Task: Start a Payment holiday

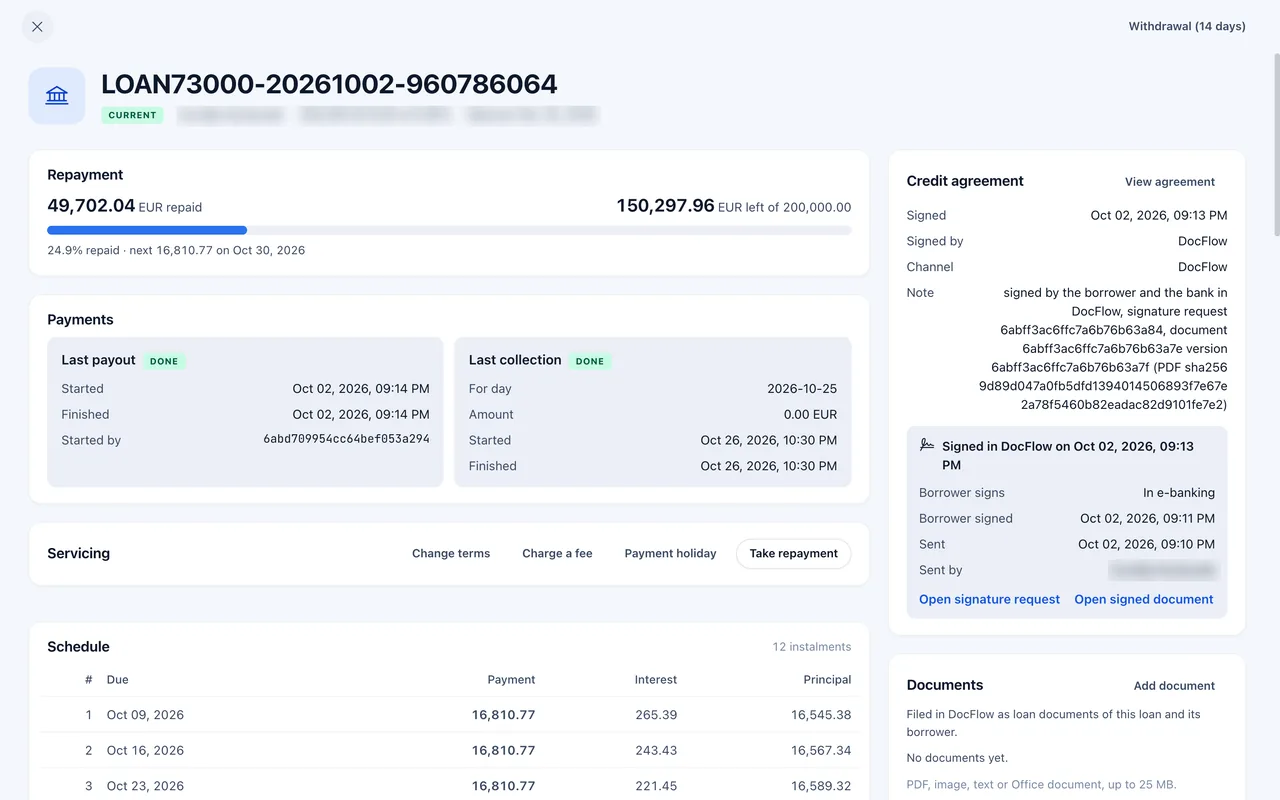Action: click(x=670, y=554)
